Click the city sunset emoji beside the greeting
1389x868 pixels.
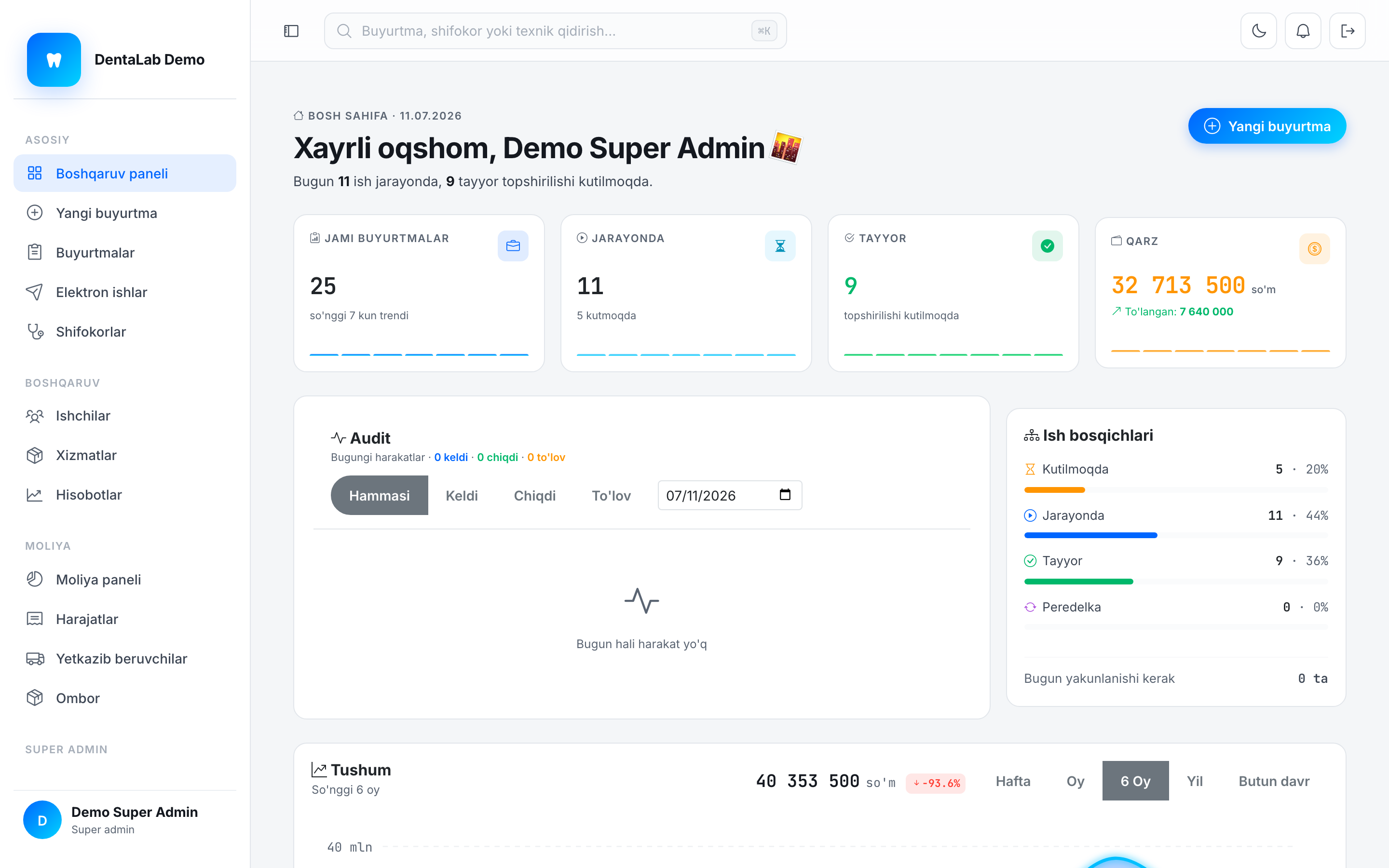coord(786,148)
